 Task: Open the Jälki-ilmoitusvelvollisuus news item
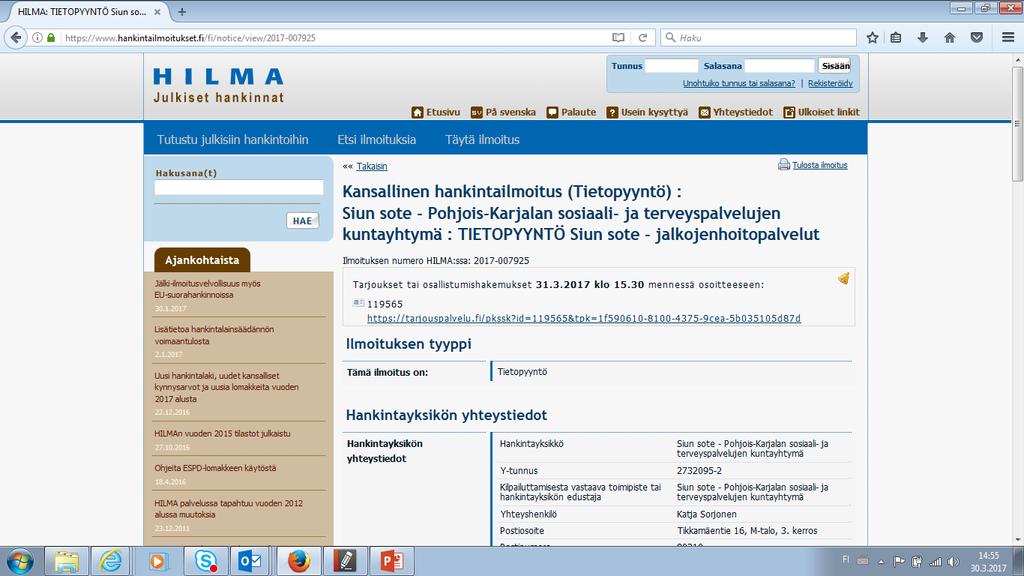[208, 289]
